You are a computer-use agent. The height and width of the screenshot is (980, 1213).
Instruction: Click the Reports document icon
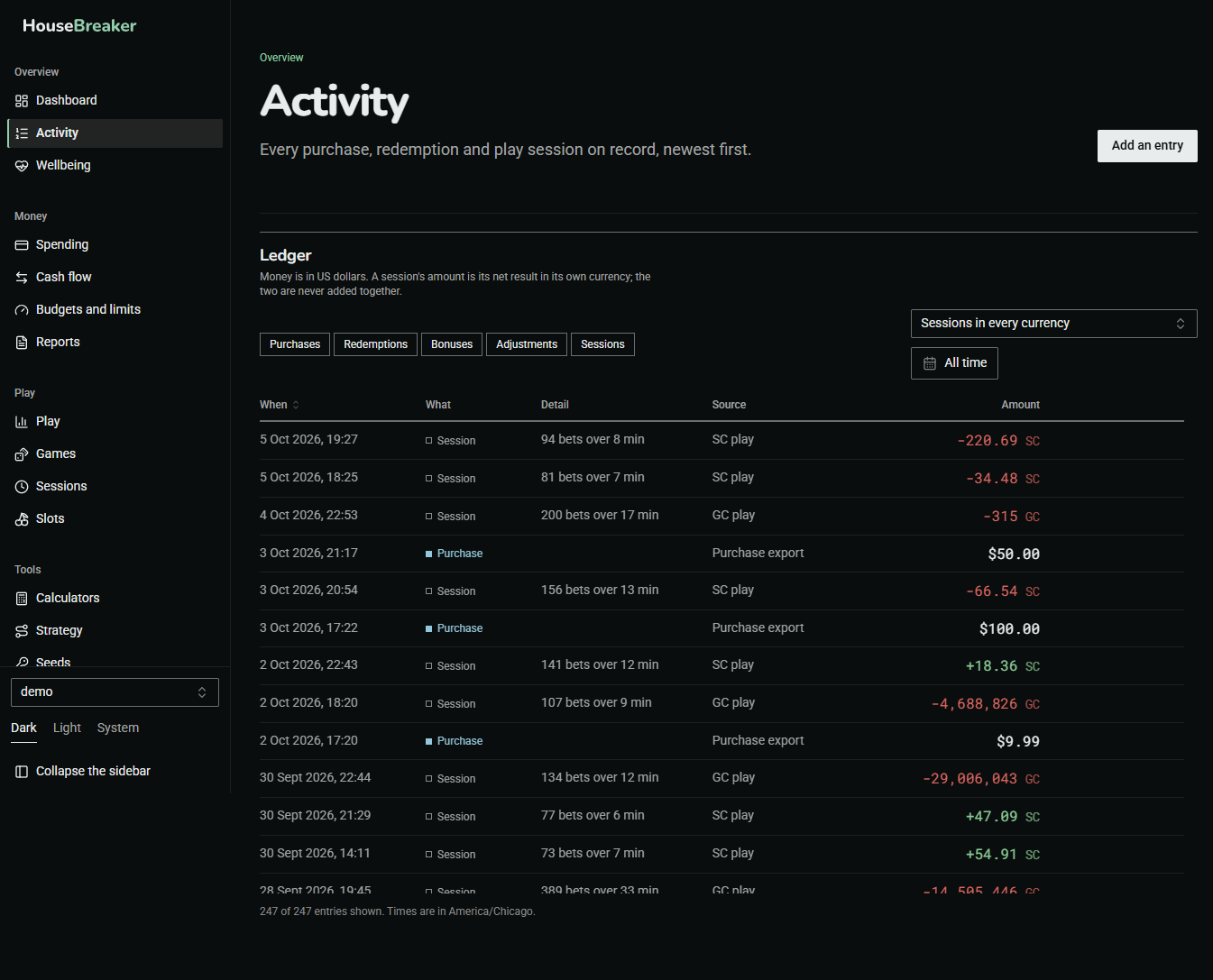click(22, 343)
